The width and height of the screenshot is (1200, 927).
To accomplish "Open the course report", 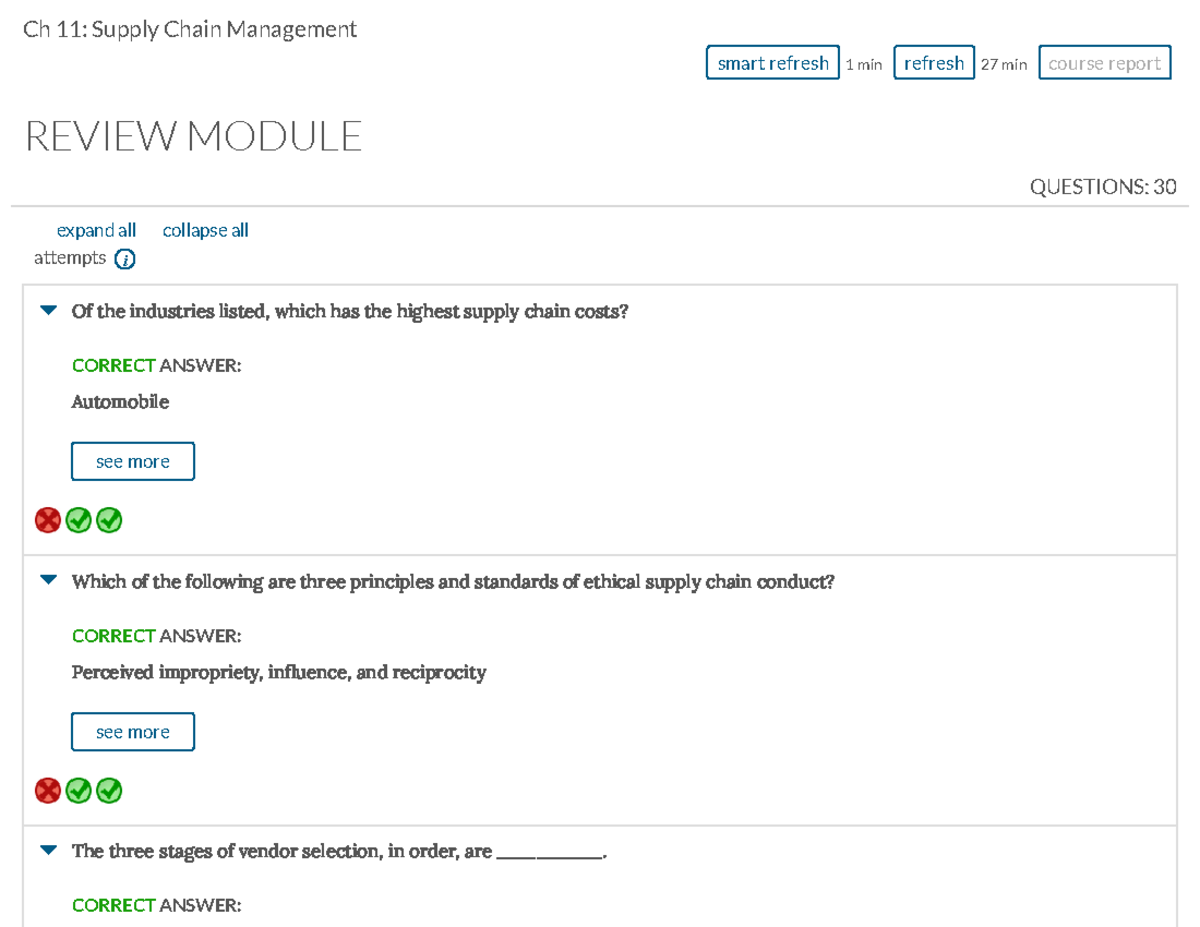I will 1104,62.
